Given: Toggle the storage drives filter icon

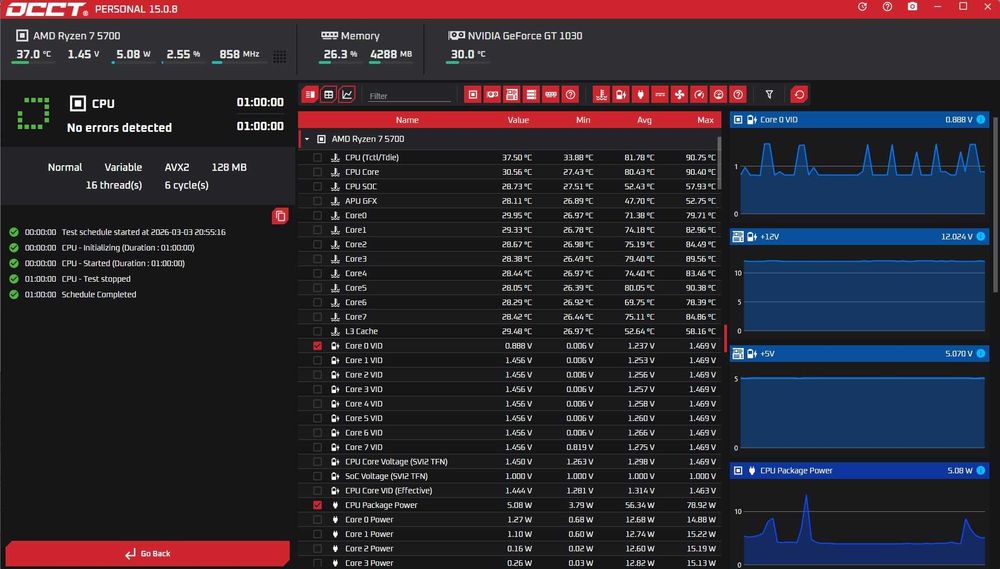Looking at the screenshot, I should tap(531, 95).
